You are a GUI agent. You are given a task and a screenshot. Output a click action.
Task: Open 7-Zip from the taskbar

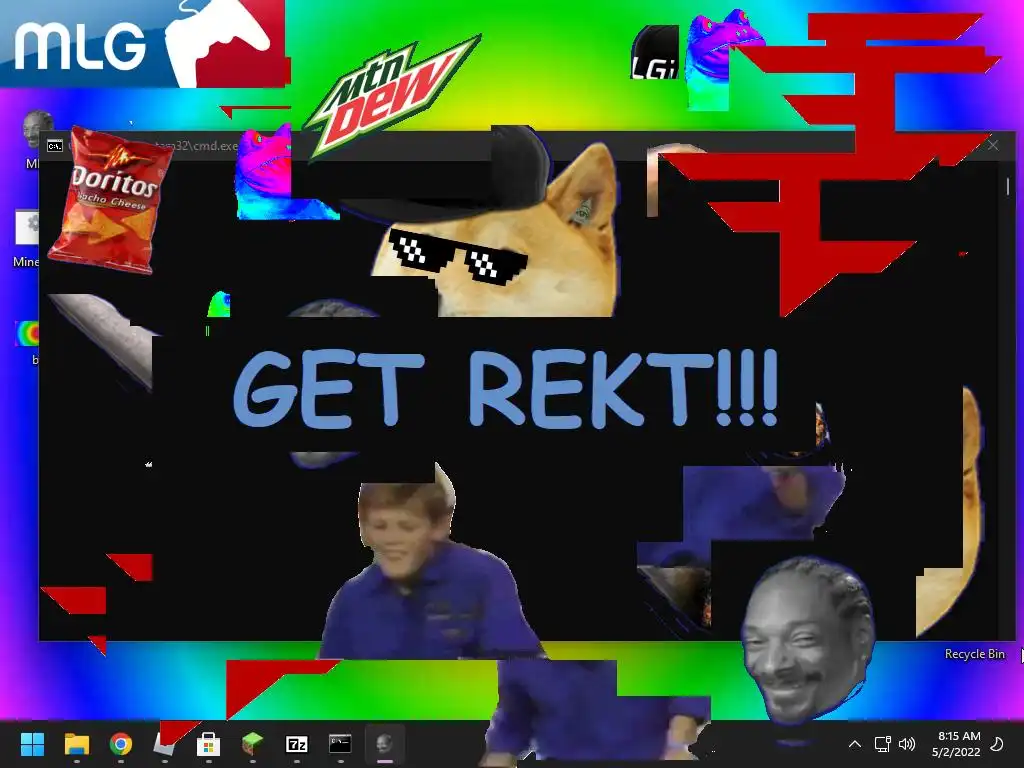296,744
